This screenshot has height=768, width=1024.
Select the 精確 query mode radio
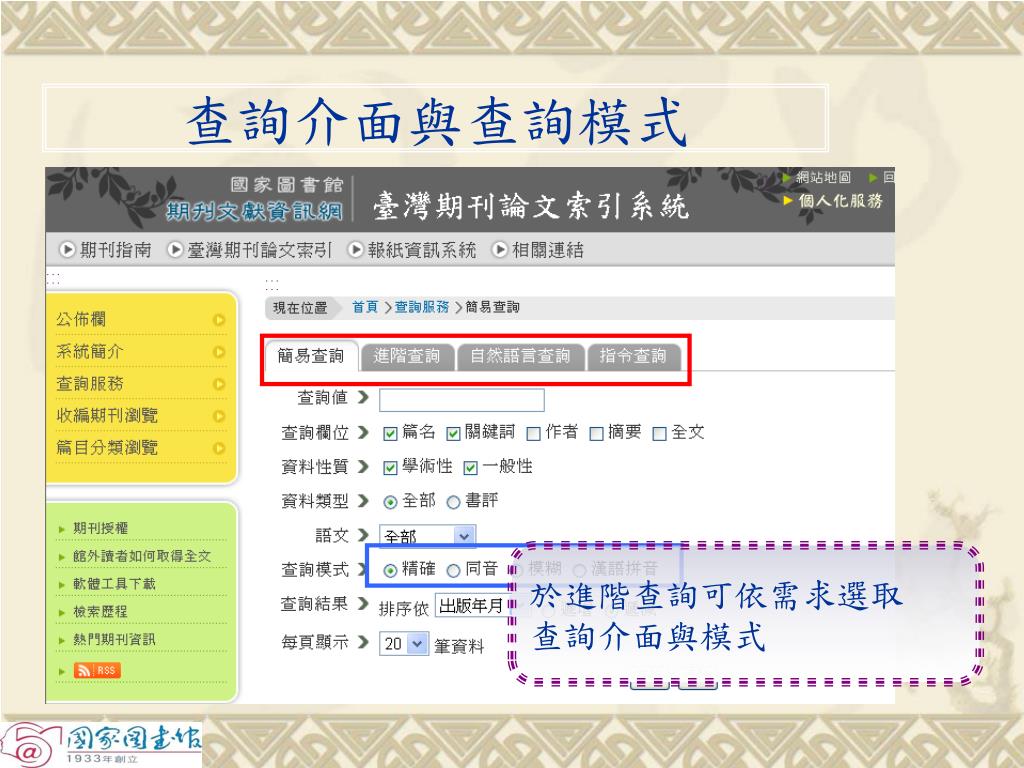pyautogui.click(x=390, y=571)
